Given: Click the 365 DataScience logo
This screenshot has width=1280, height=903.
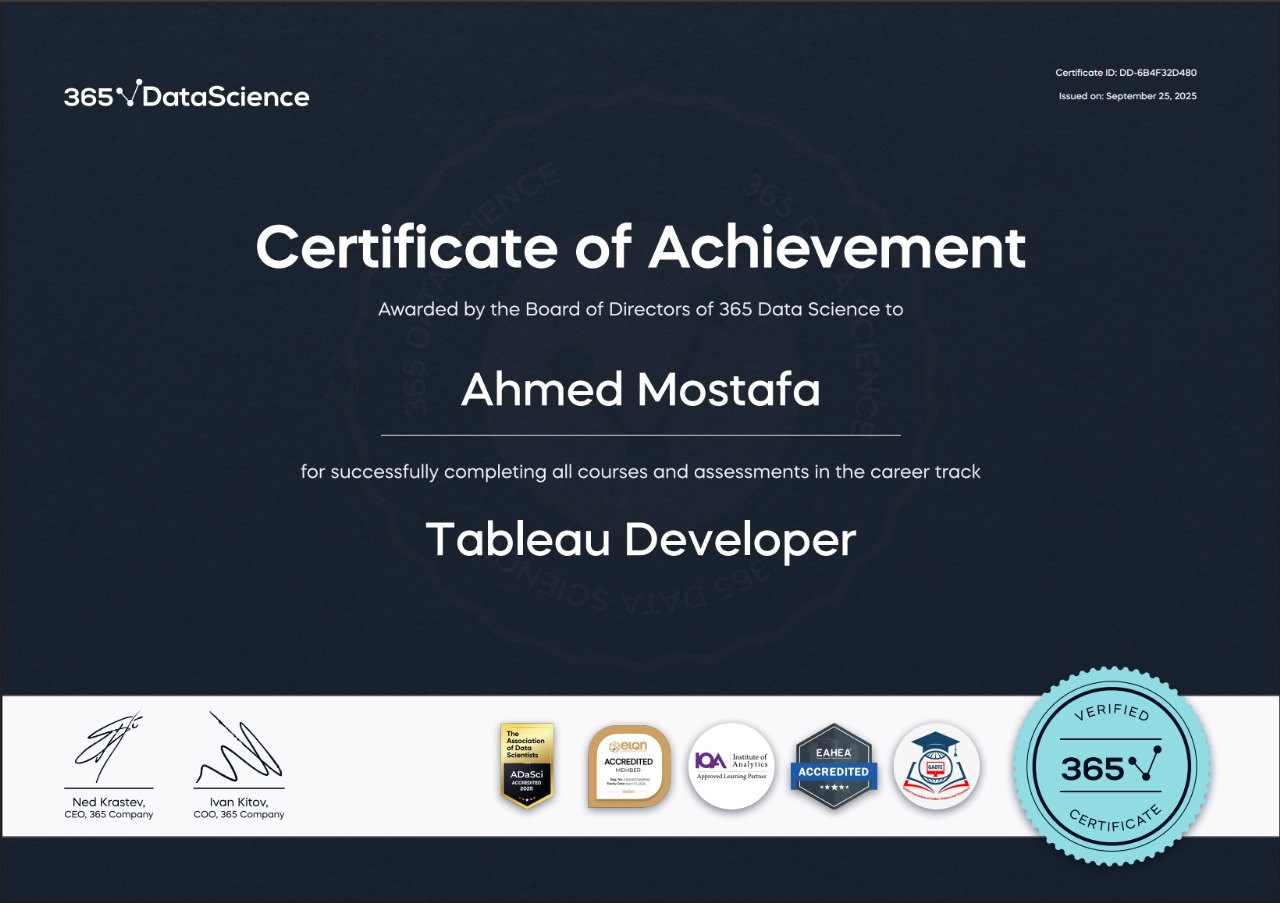Looking at the screenshot, I should (x=186, y=95).
